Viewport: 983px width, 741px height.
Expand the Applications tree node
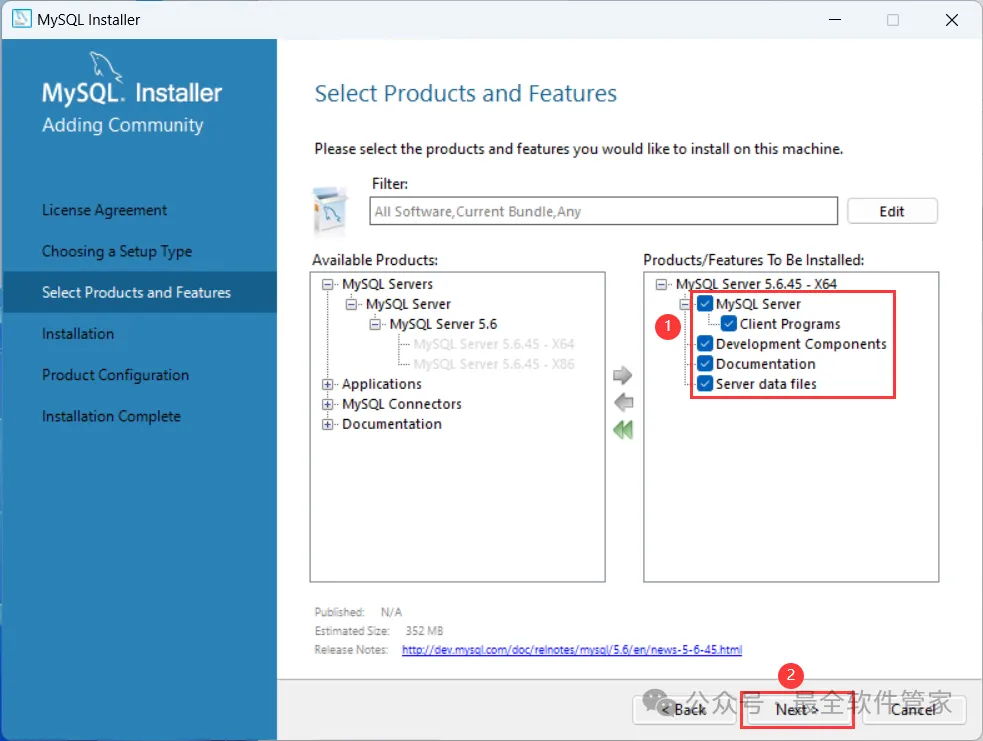tap(327, 384)
